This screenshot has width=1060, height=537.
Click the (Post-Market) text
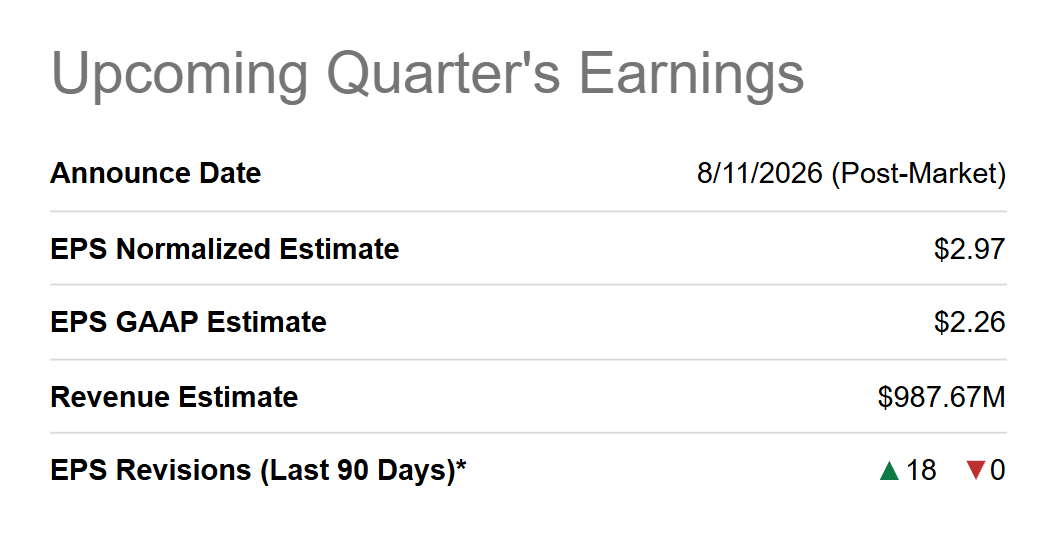coord(918,174)
